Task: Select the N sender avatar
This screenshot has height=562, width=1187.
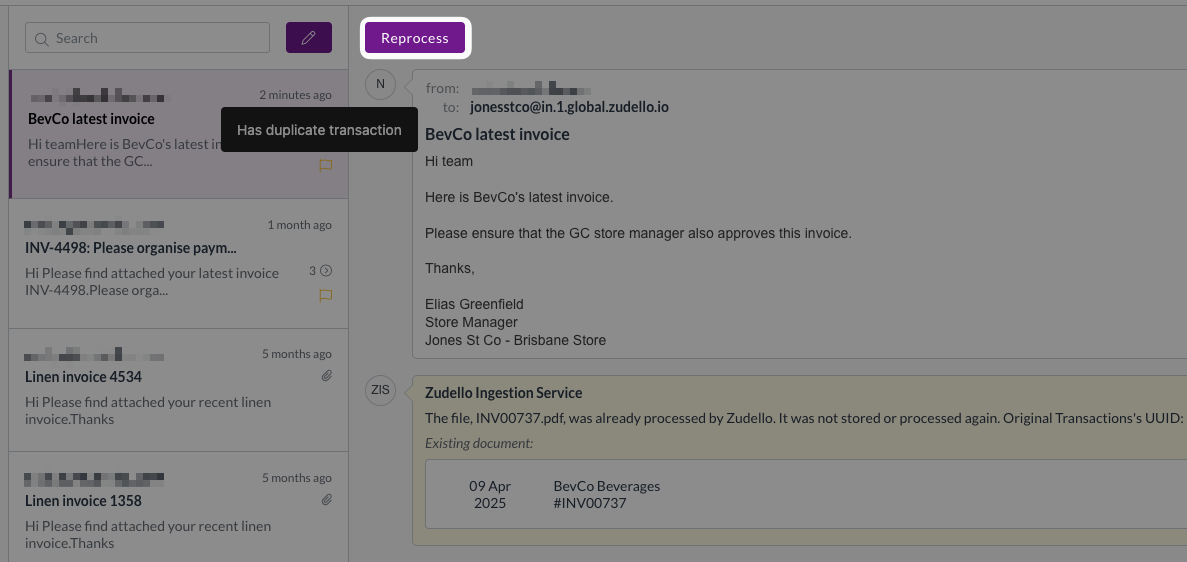Action: [380, 84]
